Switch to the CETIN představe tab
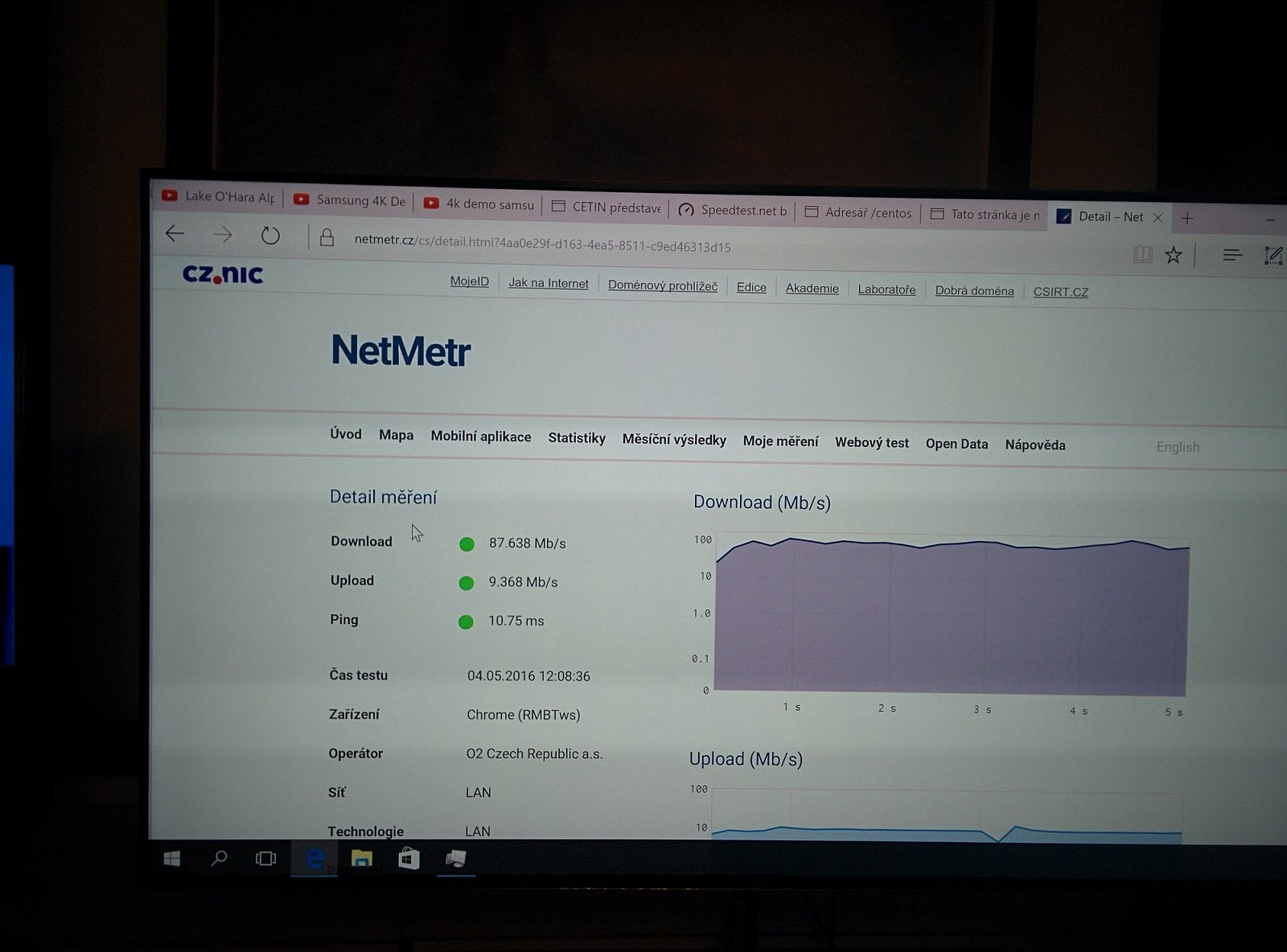The height and width of the screenshot is (952, 1287). [606, 207]
